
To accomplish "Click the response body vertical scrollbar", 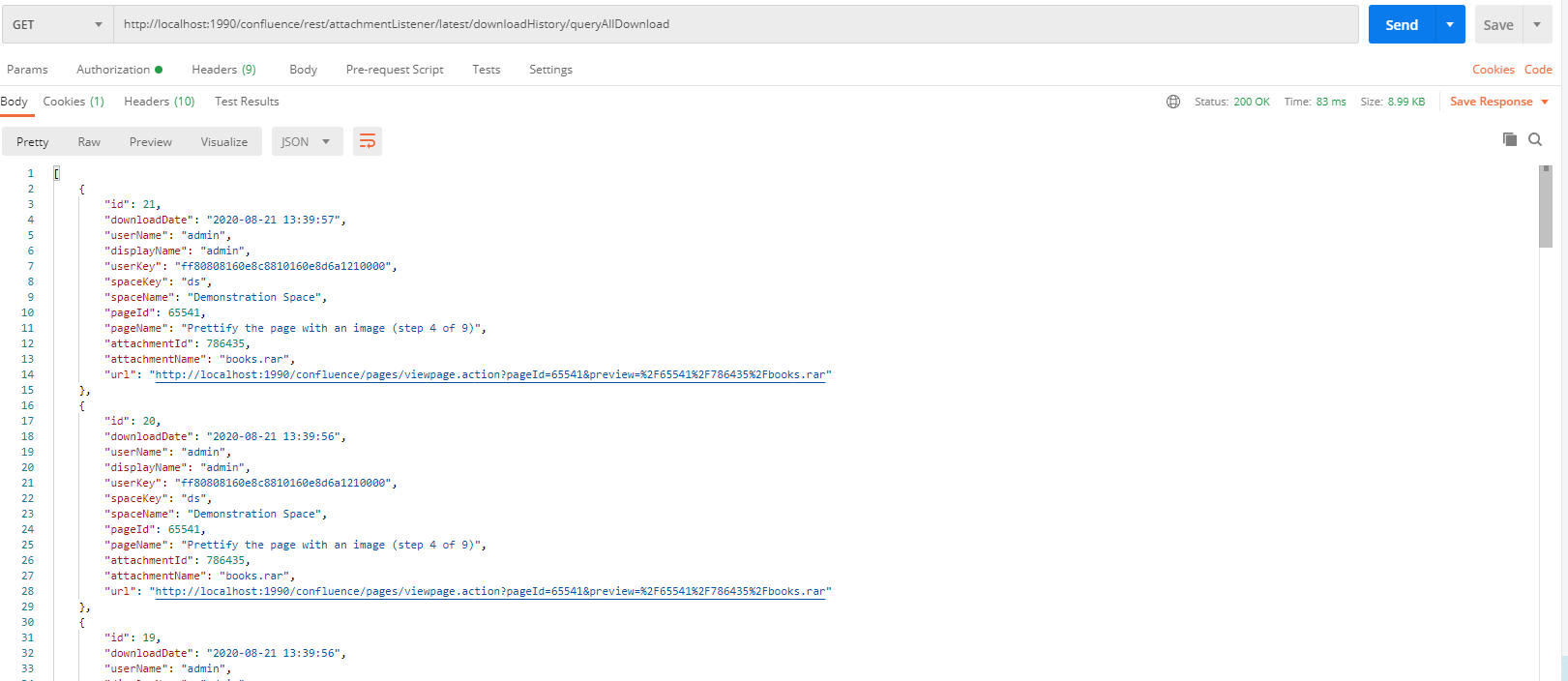I will tap(1545, 208).
